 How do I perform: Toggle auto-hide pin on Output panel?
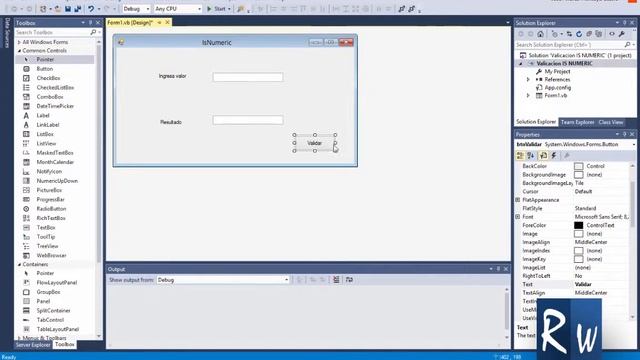(x=498, y=269)
